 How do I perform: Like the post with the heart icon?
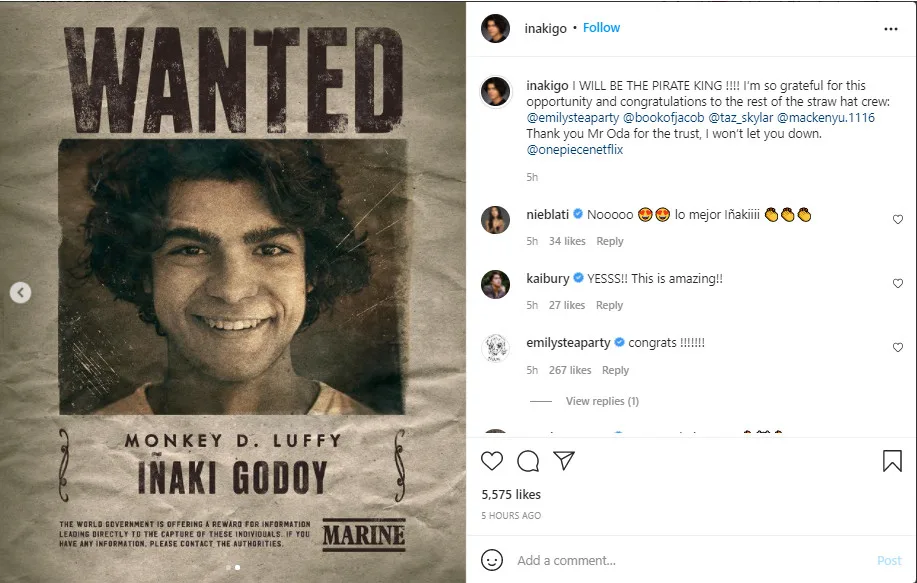click(492, 461)
